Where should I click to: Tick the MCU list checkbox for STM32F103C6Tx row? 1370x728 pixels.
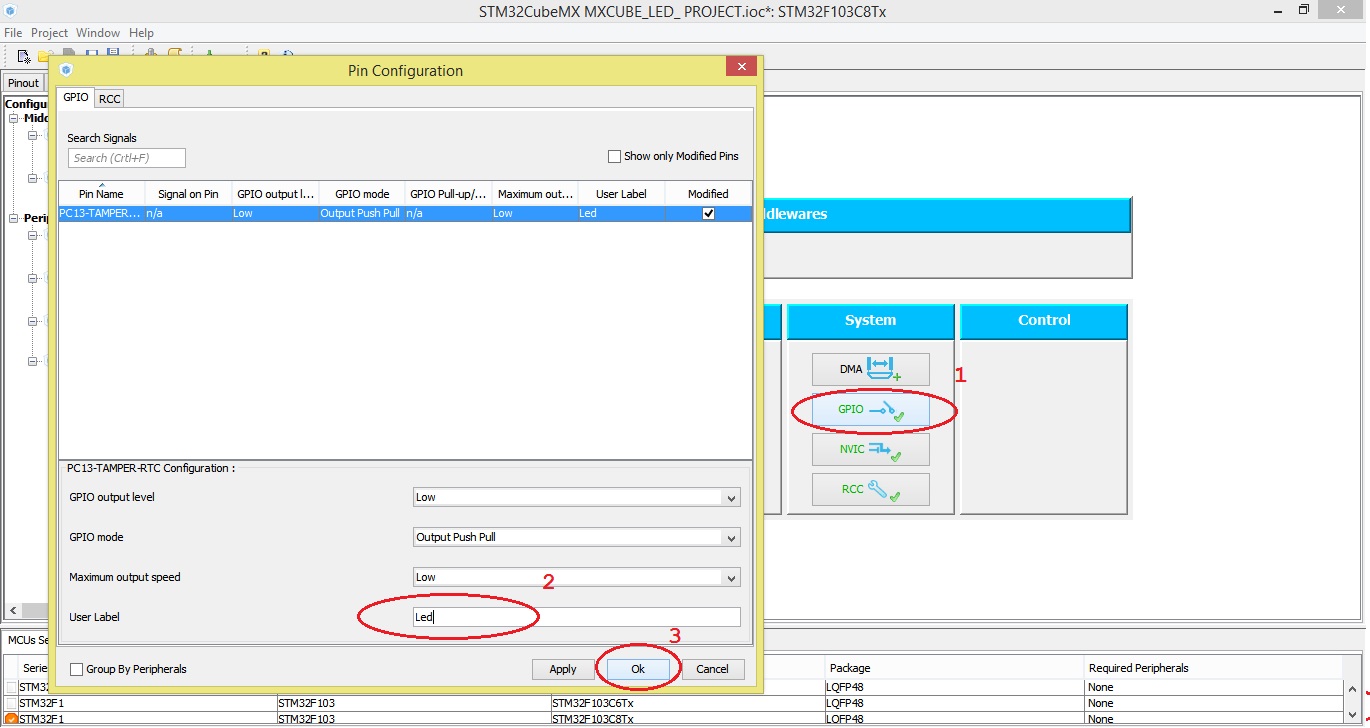pyautogui.click(x=11, y=703)
